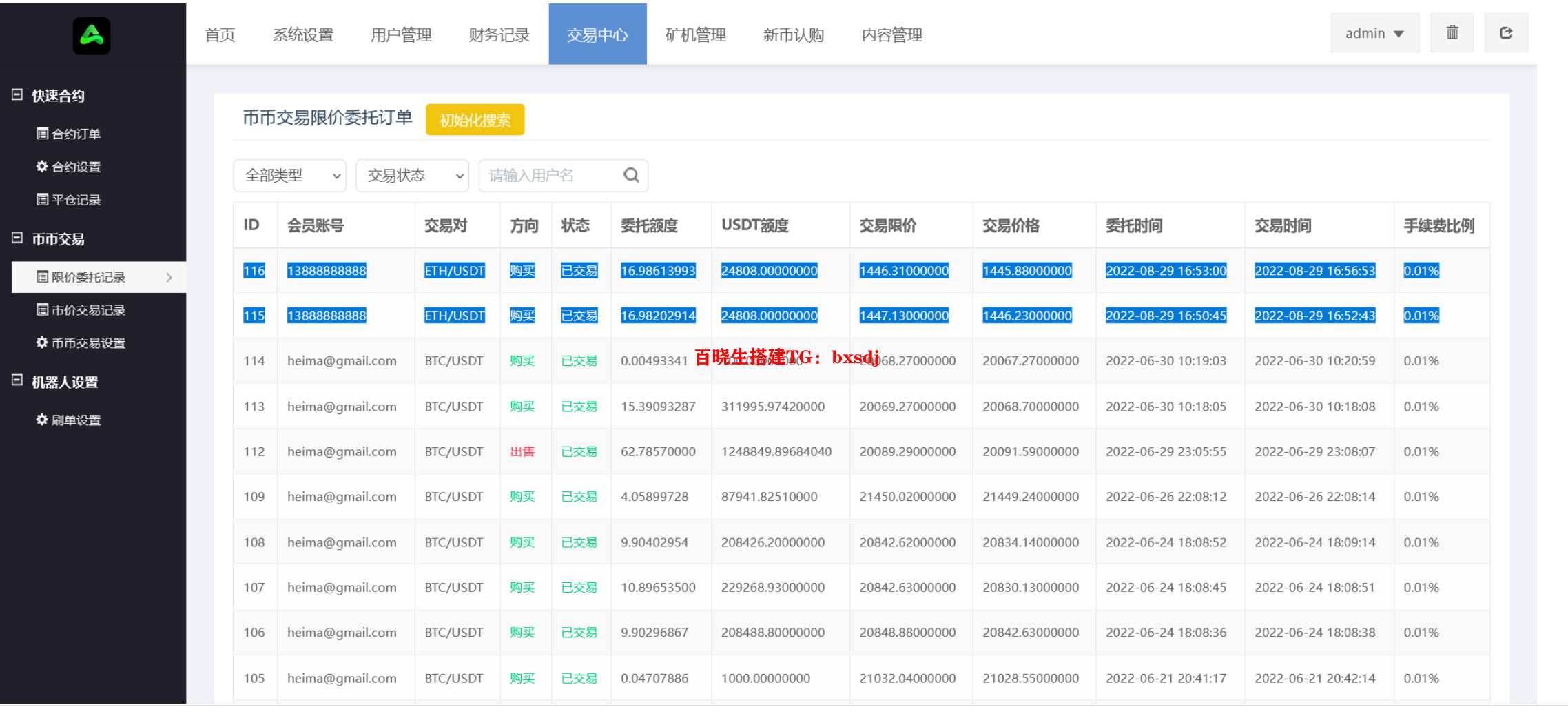Click 0.01% fee in row 105
The width and height of the screenshot is (1568, 727).
(x=1421, y=678)
